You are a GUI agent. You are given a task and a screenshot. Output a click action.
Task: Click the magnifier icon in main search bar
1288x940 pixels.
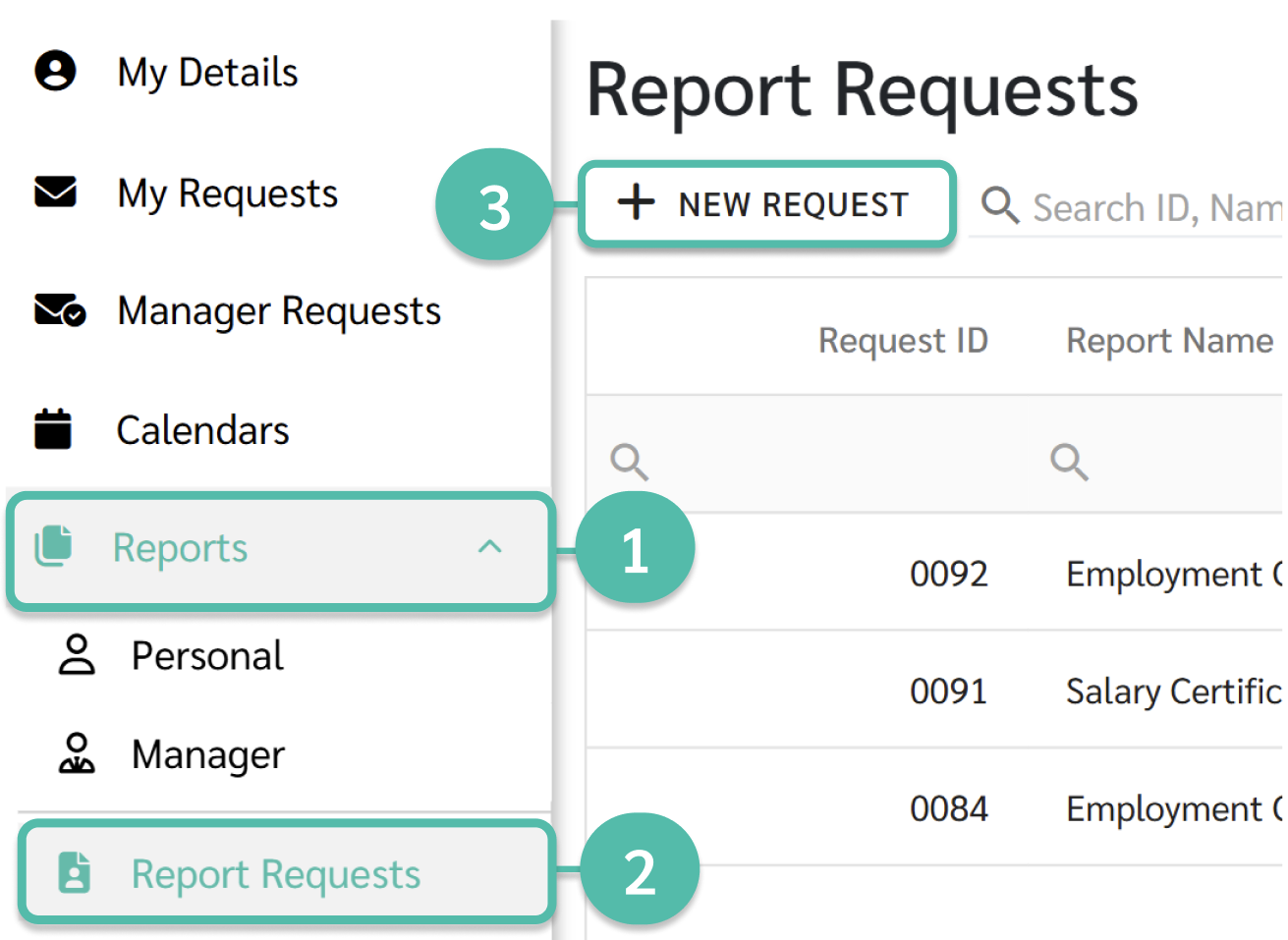pyautogui.click(x=1000, y=205)
